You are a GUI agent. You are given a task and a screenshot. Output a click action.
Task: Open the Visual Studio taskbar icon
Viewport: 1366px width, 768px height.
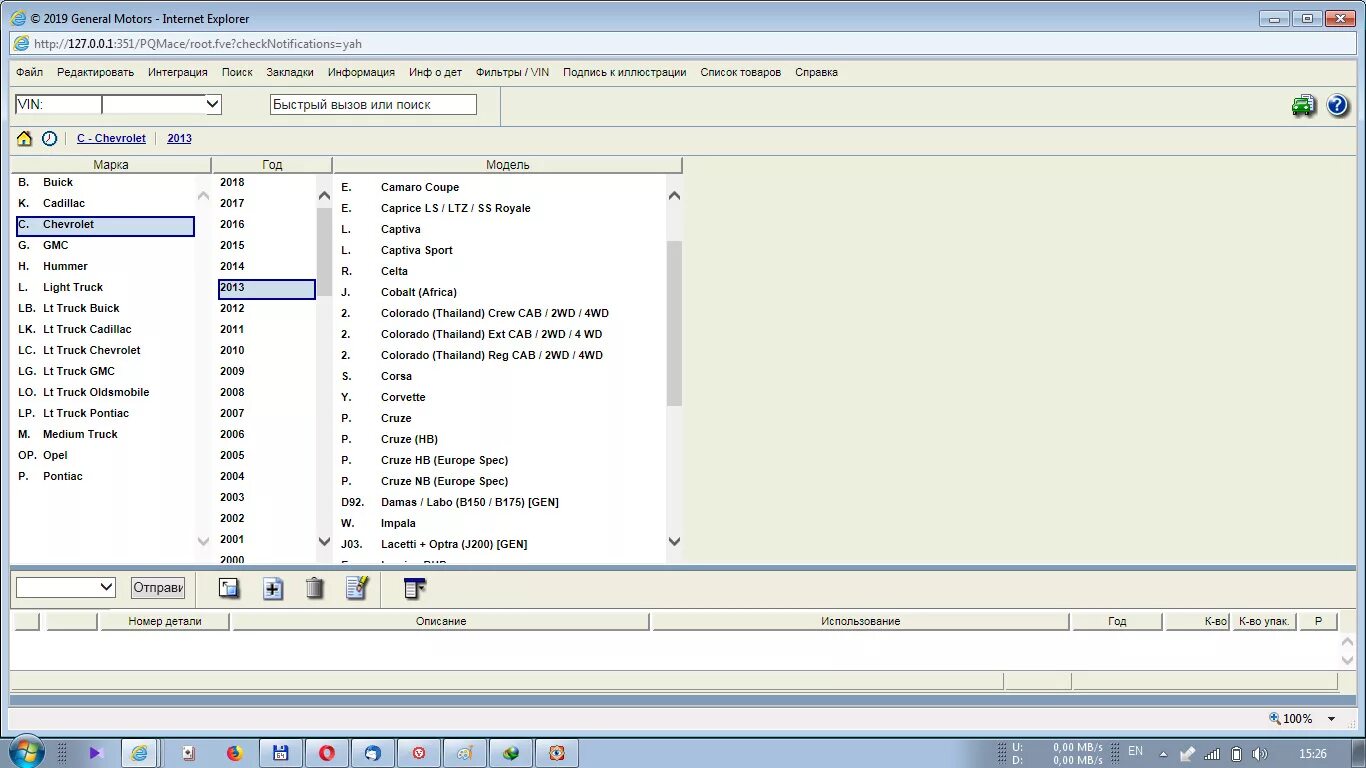tap(96, 753)
